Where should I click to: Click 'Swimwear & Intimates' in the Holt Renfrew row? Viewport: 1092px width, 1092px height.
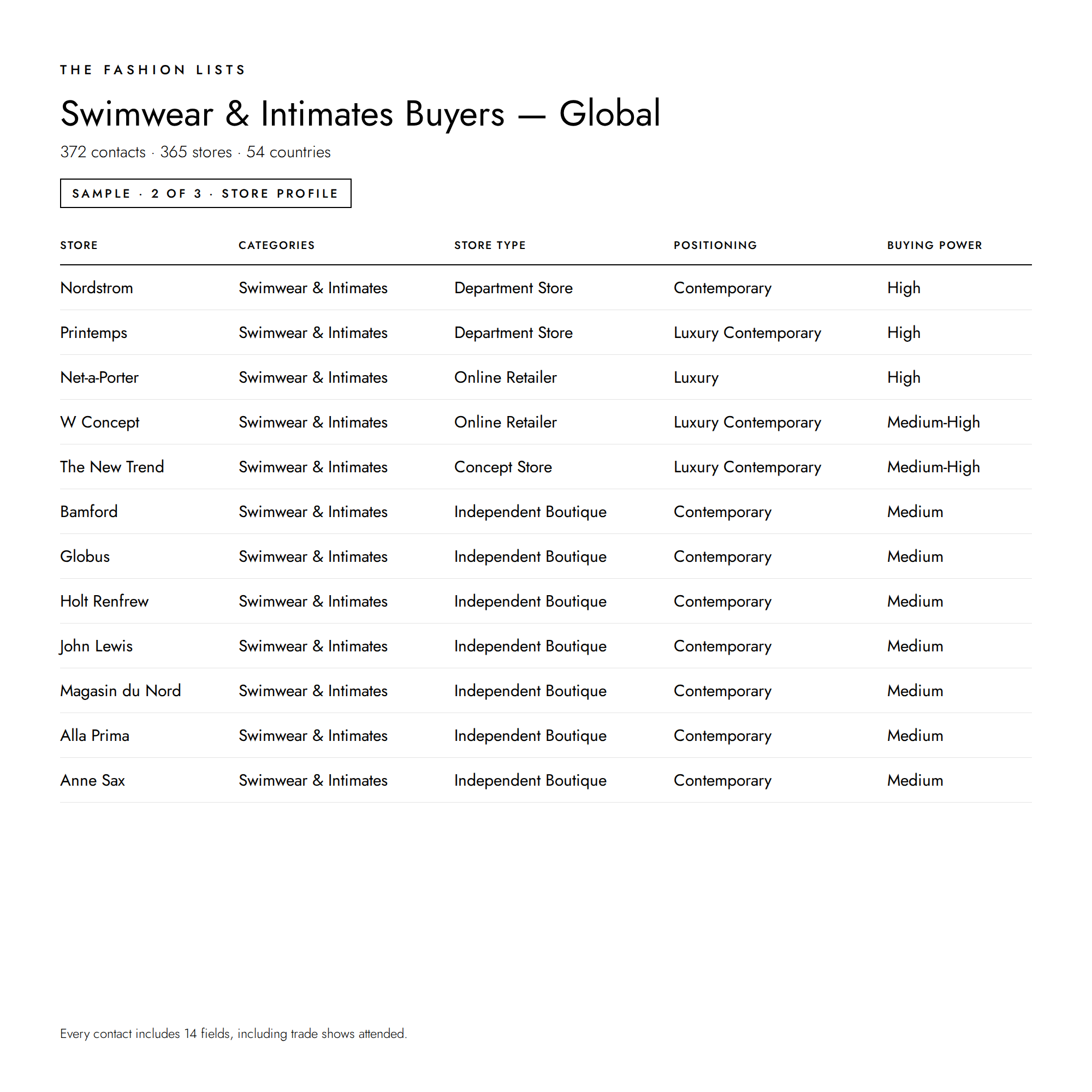point(313,601)
